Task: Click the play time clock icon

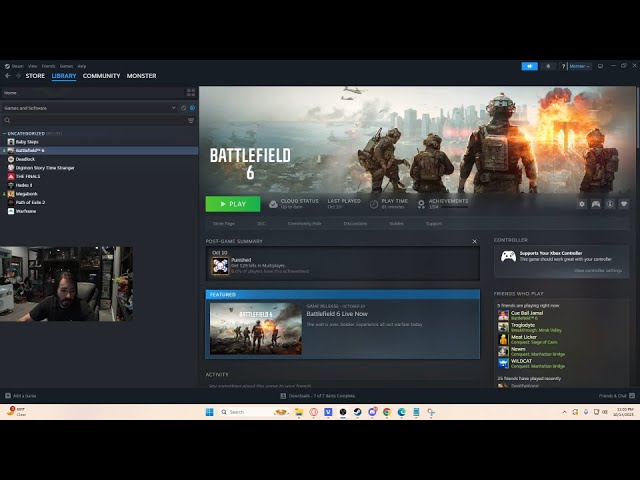Action: pyautogui.click(x=374, y=204)
